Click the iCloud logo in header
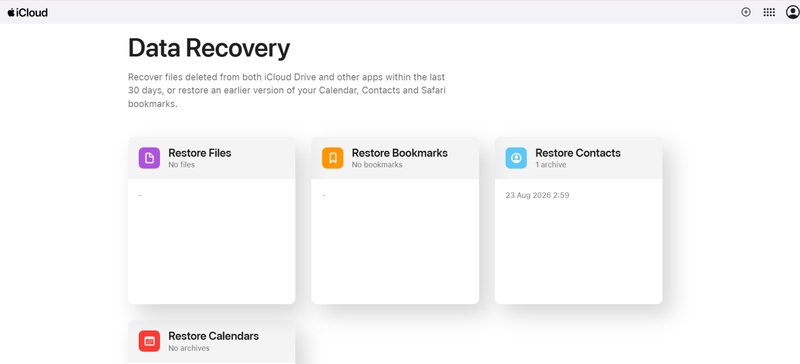This screenshot has height=364, width=800. [28, 12]
